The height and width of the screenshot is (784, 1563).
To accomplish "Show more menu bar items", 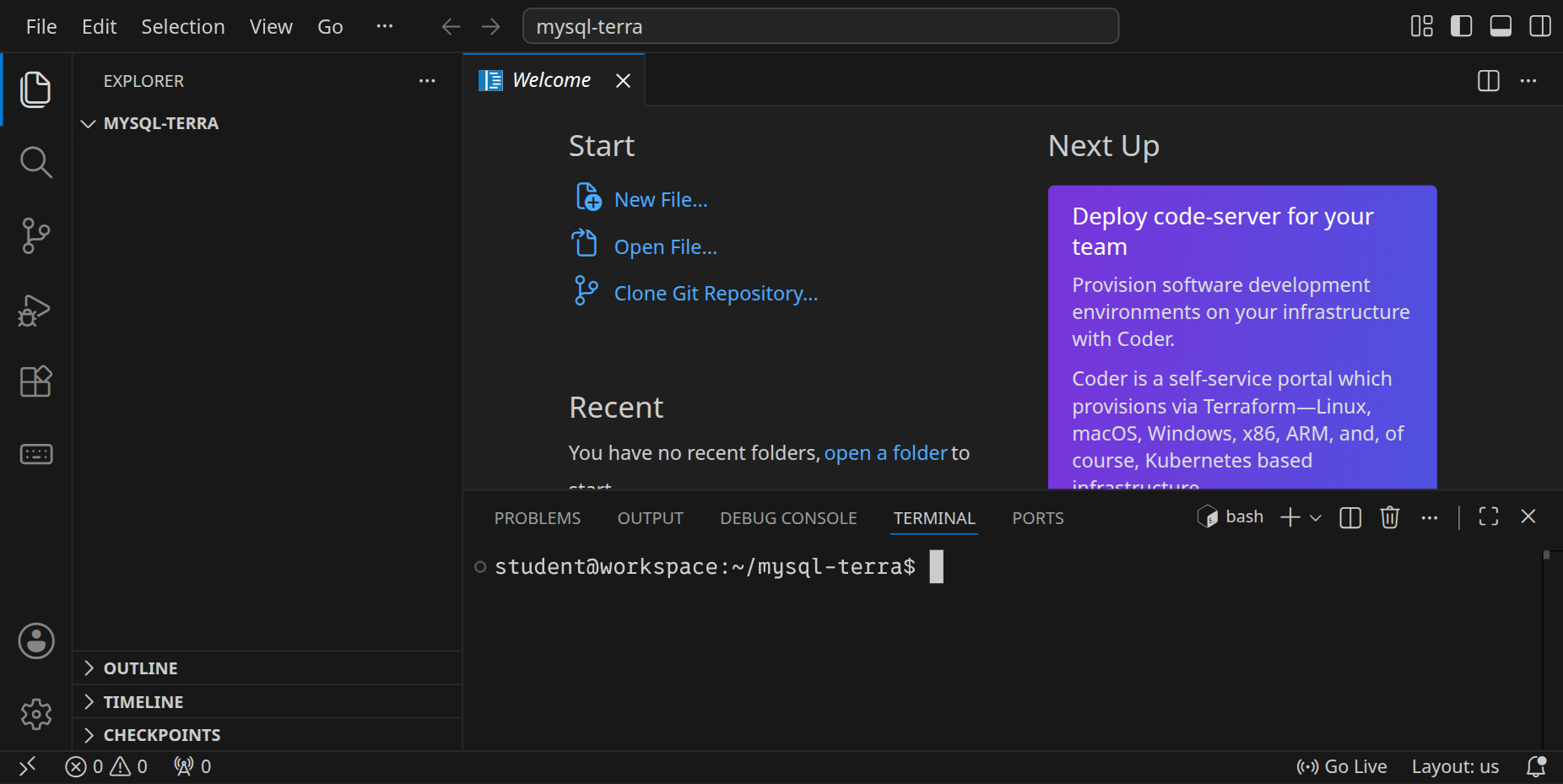I will click(x=385, y=26).
